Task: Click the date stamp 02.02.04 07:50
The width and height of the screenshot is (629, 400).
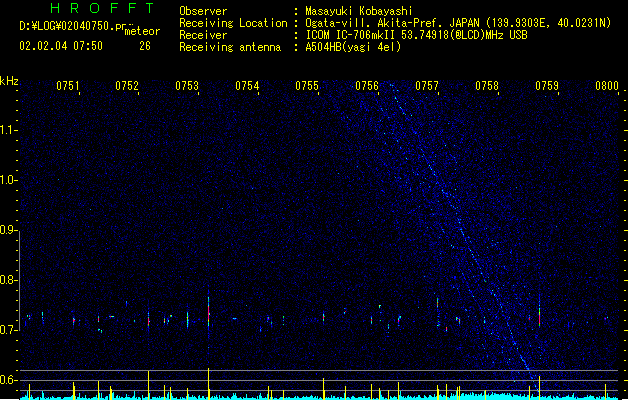Action: click(x=61, y=46)
